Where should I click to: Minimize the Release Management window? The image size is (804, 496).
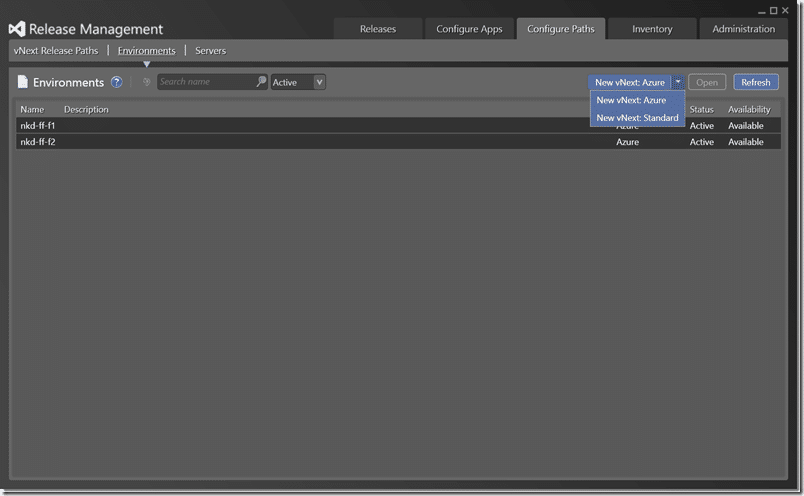point(762,11)
